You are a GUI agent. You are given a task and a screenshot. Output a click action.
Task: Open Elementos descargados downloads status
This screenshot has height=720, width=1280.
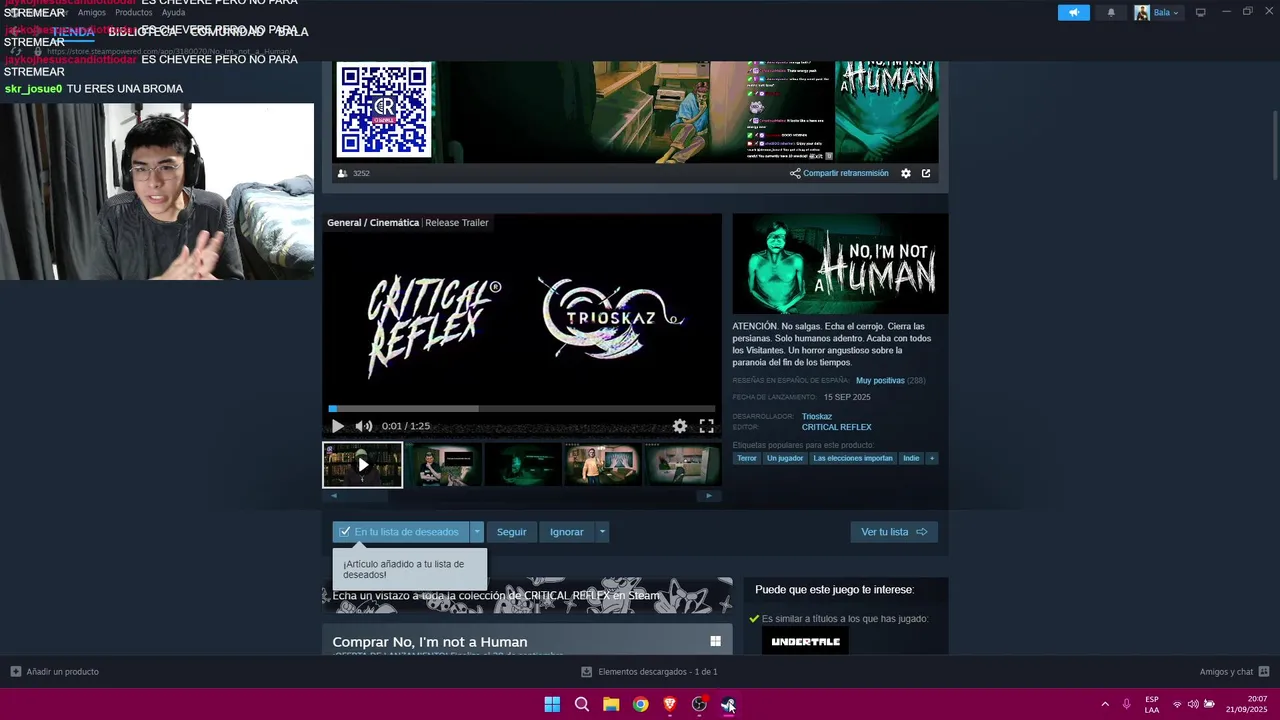tap(649, 672)
